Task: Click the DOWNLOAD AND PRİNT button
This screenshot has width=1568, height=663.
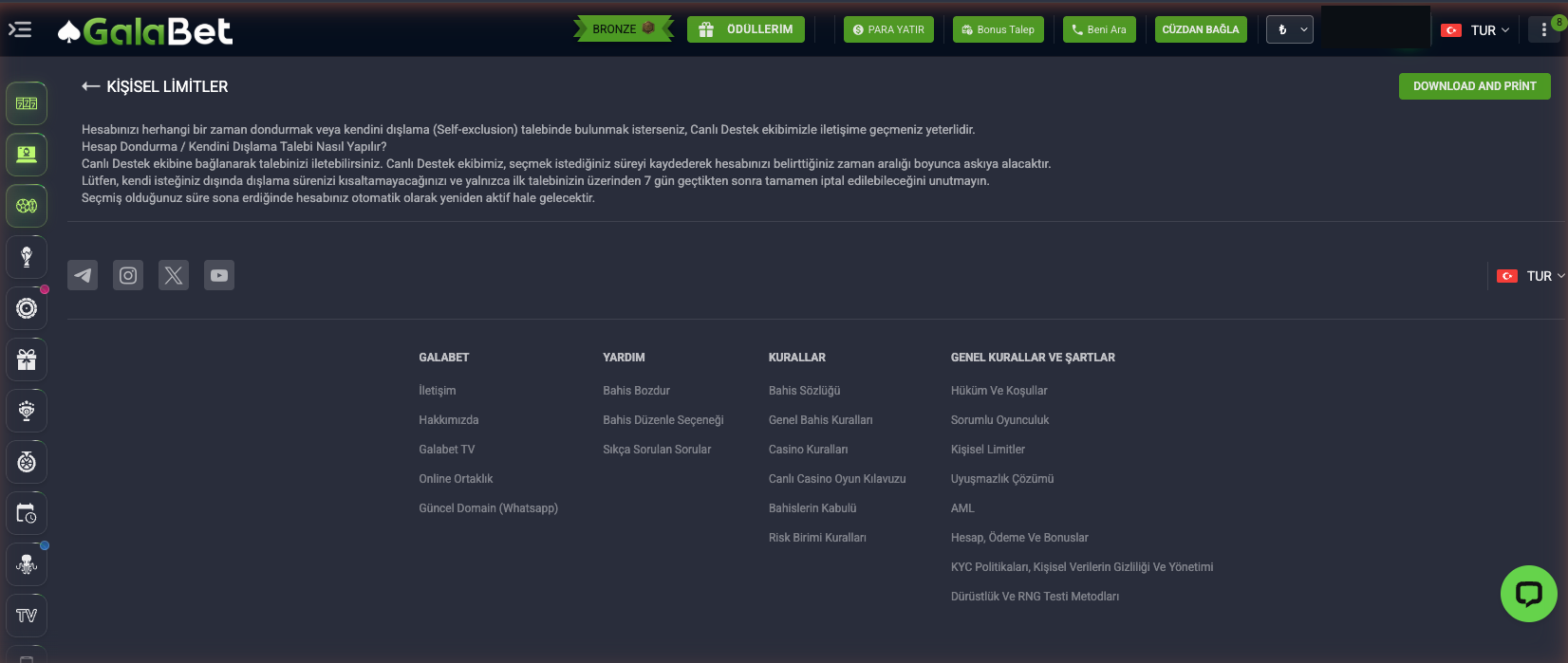Action: pos(1475,86)
